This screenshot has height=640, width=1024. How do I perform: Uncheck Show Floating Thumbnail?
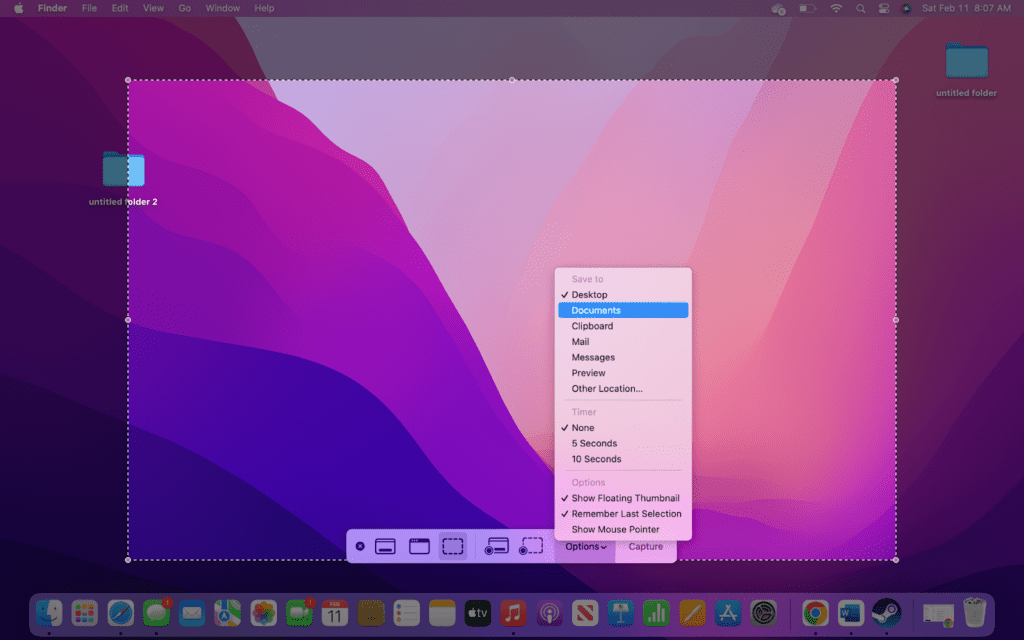click(x=622, y=498)
